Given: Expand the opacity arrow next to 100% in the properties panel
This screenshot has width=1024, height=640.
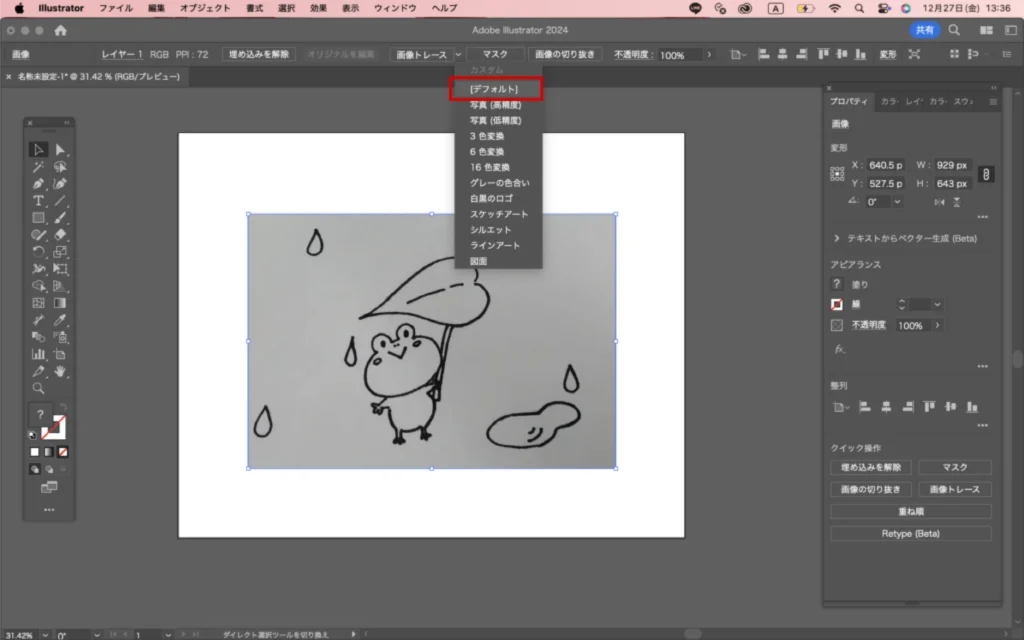Looking at the screenshot, I should pyautogui.click(x=940, y=326).
